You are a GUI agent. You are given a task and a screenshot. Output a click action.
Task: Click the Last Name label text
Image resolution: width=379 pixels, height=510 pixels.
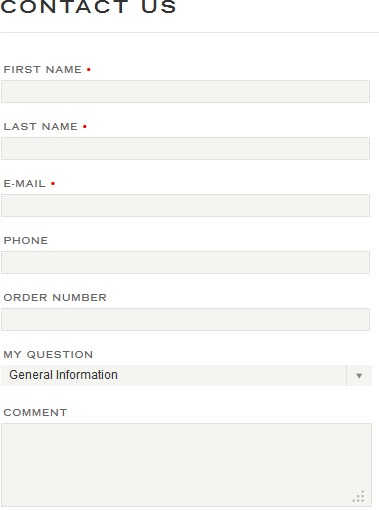pos(40,127)
